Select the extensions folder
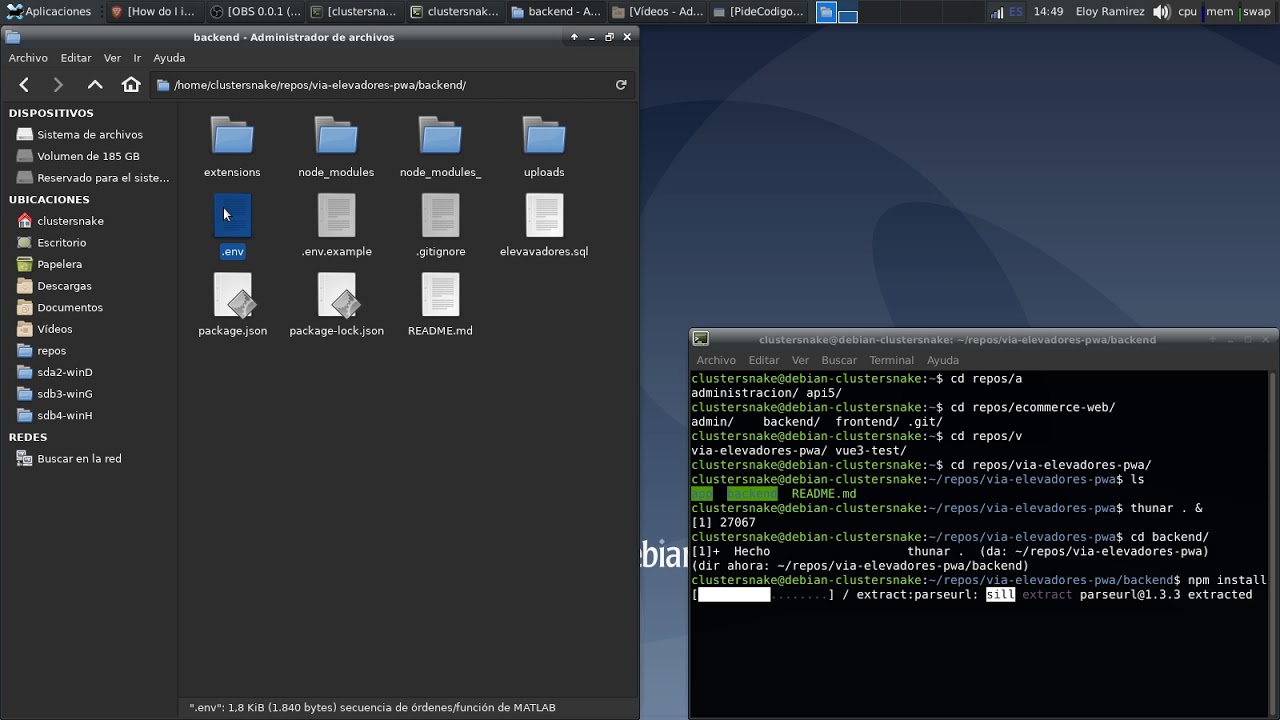1280x720 pixels. point(232,146)
